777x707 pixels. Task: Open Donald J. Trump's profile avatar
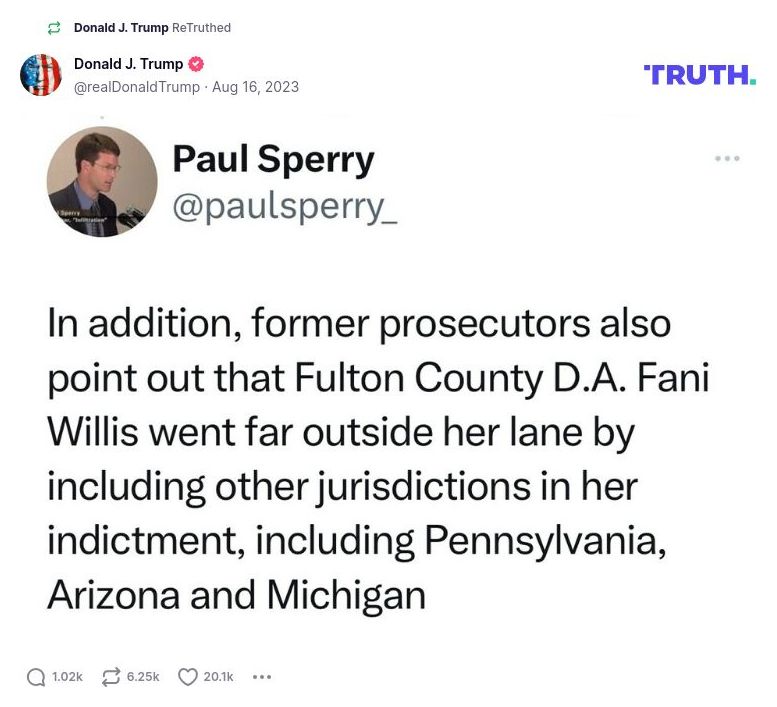point(41,75)
